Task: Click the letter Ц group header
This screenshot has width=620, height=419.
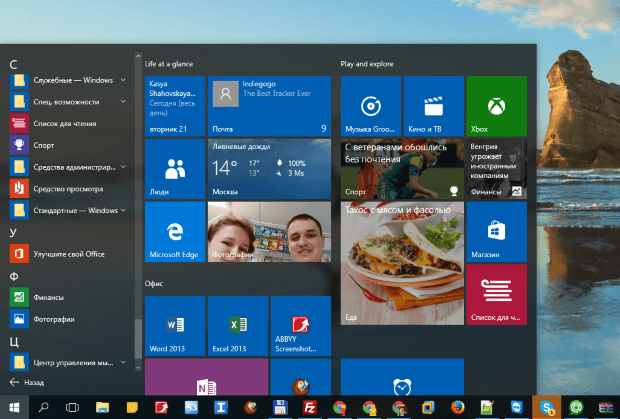Action: coord(14,342)
